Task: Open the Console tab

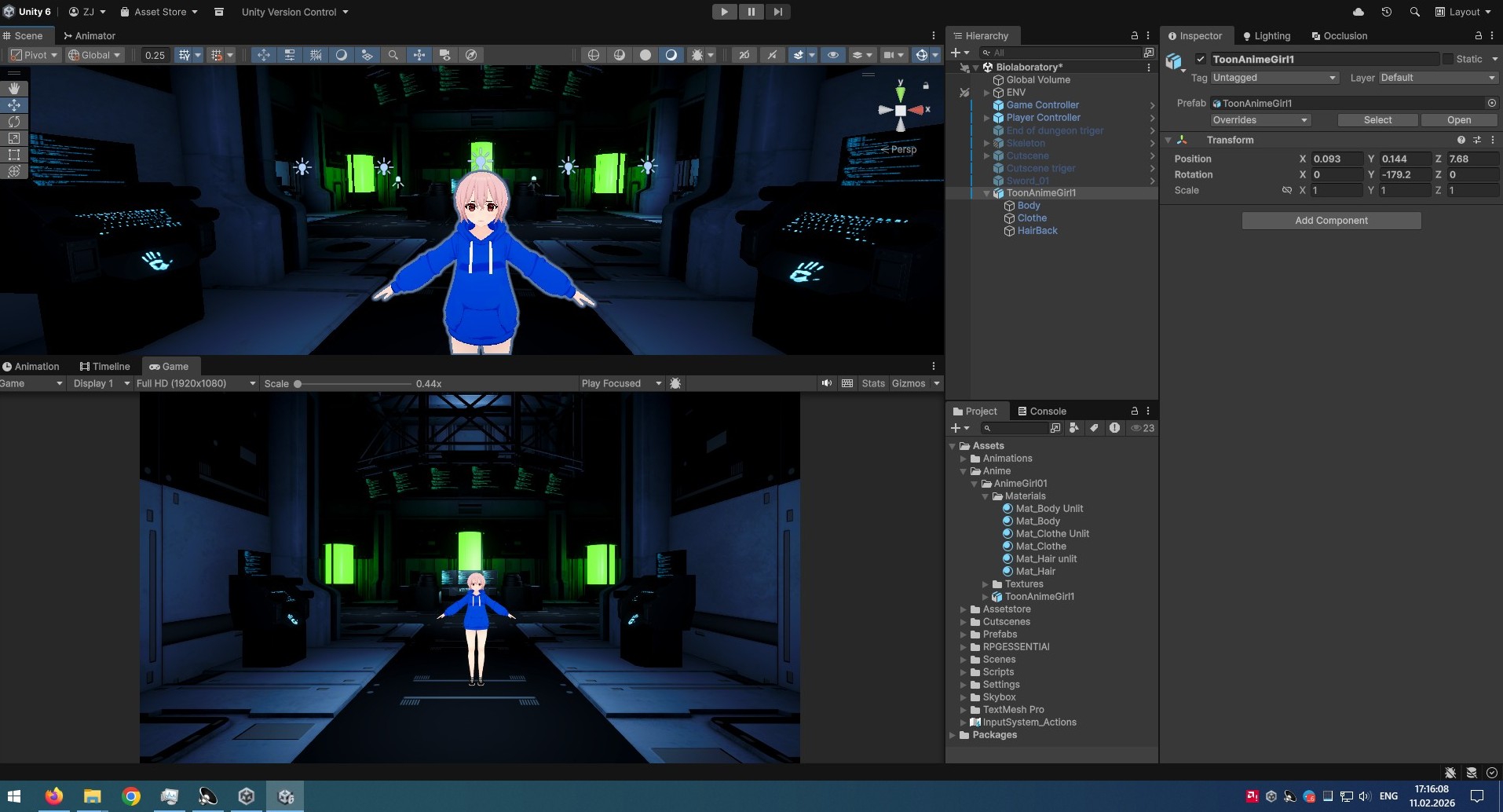Action: (x=1041, y=411)
